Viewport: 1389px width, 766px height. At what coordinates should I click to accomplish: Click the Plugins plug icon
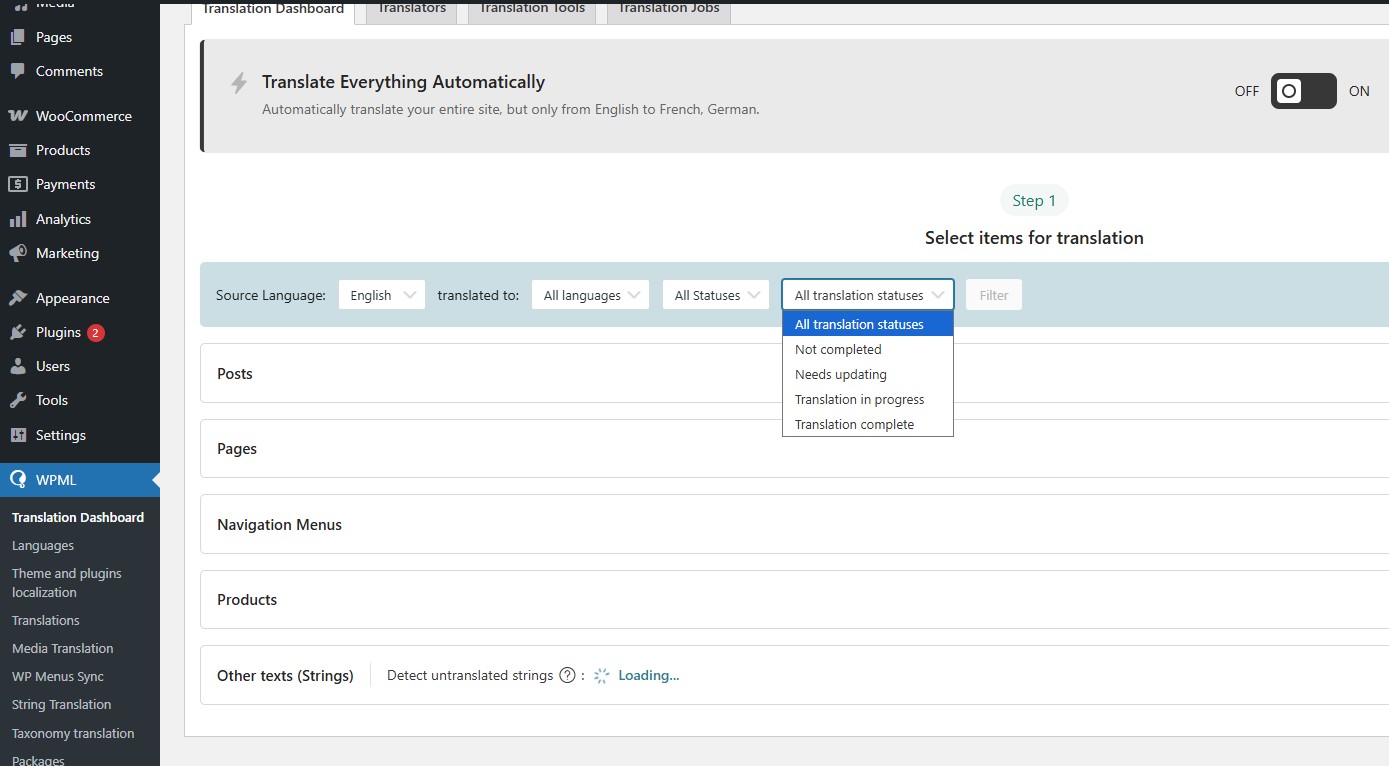point(18,332)
